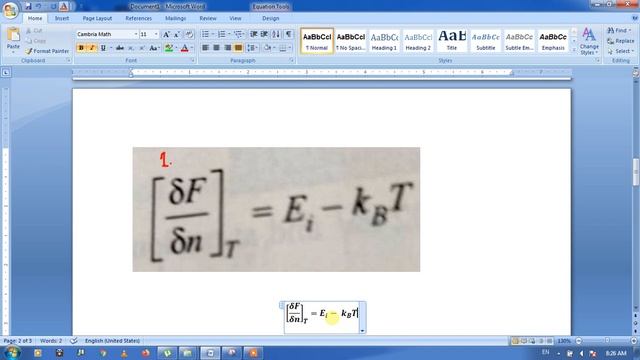Apply strikethrough to text
640x360 pixels.
120,48
